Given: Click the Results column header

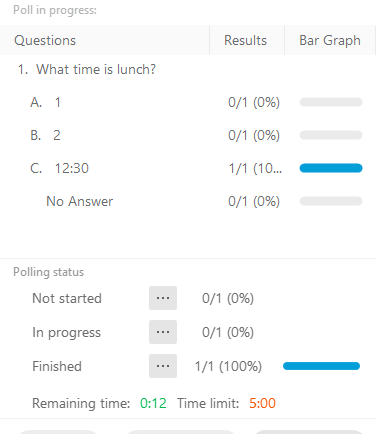Looking at the screenshot, I should click(x=245, y=40).
